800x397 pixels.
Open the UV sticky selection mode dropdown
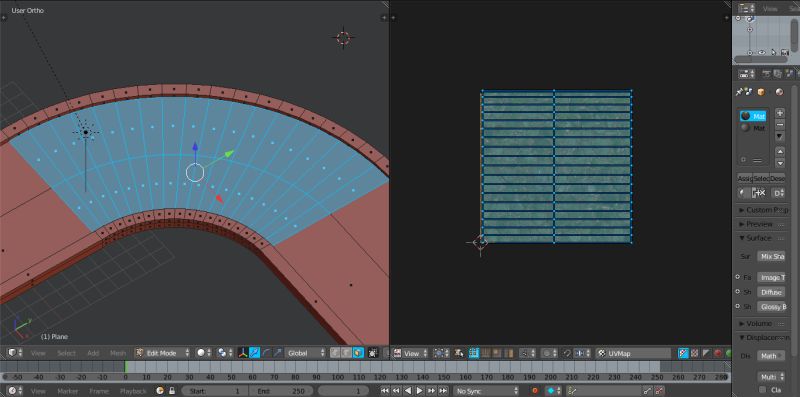[x=527, y=353]
